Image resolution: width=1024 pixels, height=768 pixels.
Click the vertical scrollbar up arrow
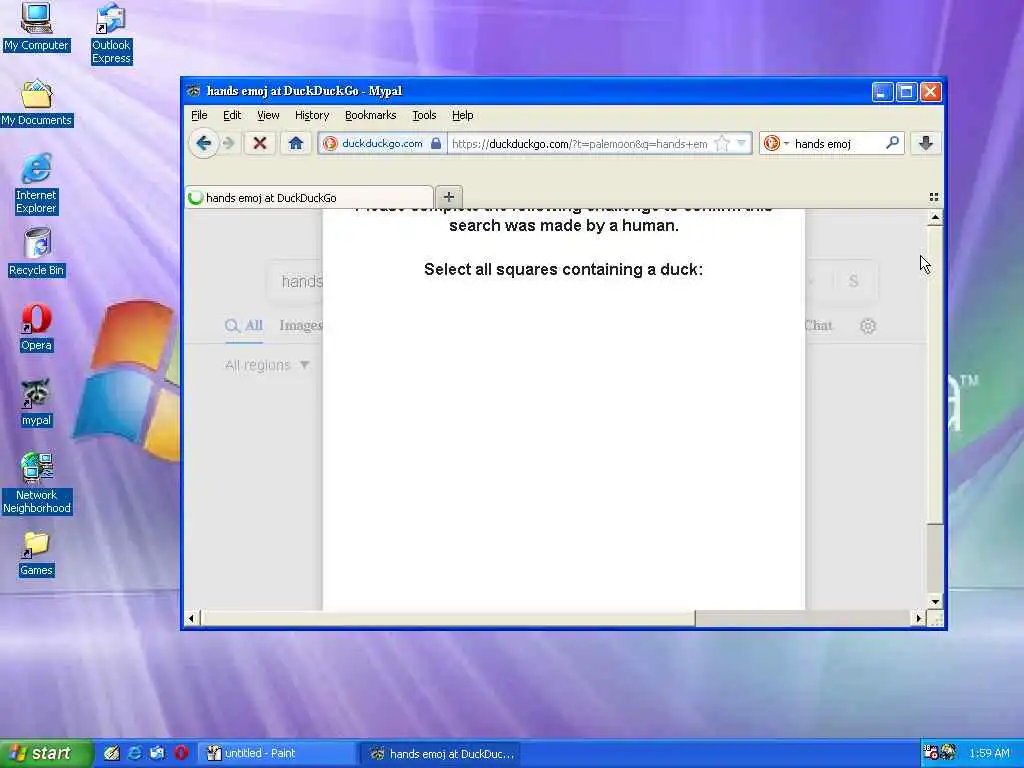click(x=935, y=217)
